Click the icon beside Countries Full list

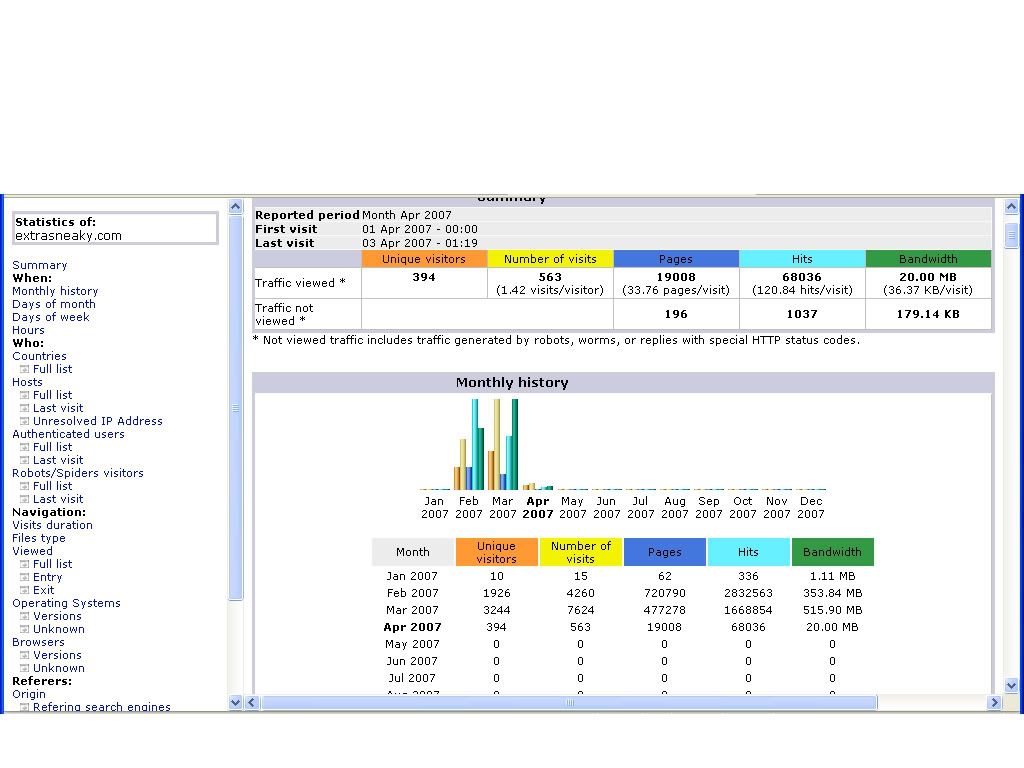click(x=25, y=369)
